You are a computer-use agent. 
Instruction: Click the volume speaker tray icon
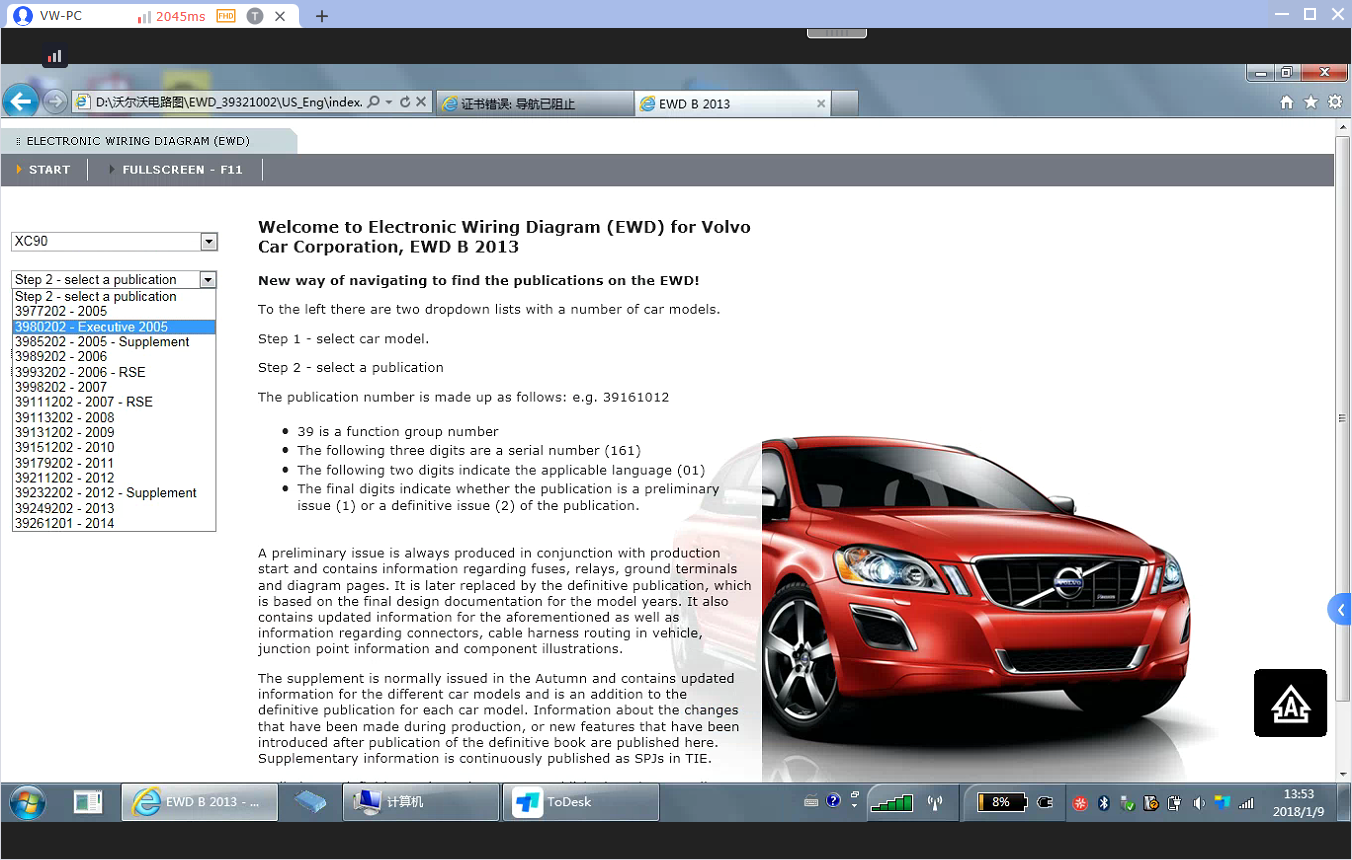point(1198,802)
